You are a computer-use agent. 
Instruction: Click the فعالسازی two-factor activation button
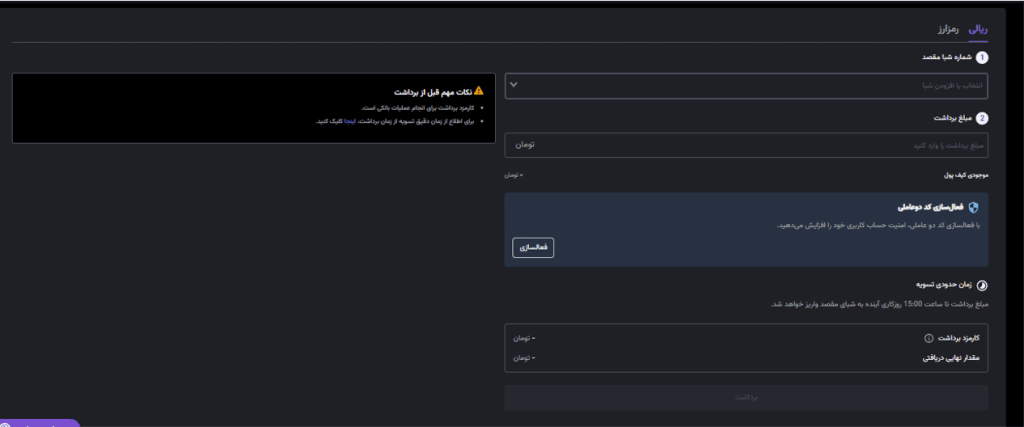[x=533, y=247]
